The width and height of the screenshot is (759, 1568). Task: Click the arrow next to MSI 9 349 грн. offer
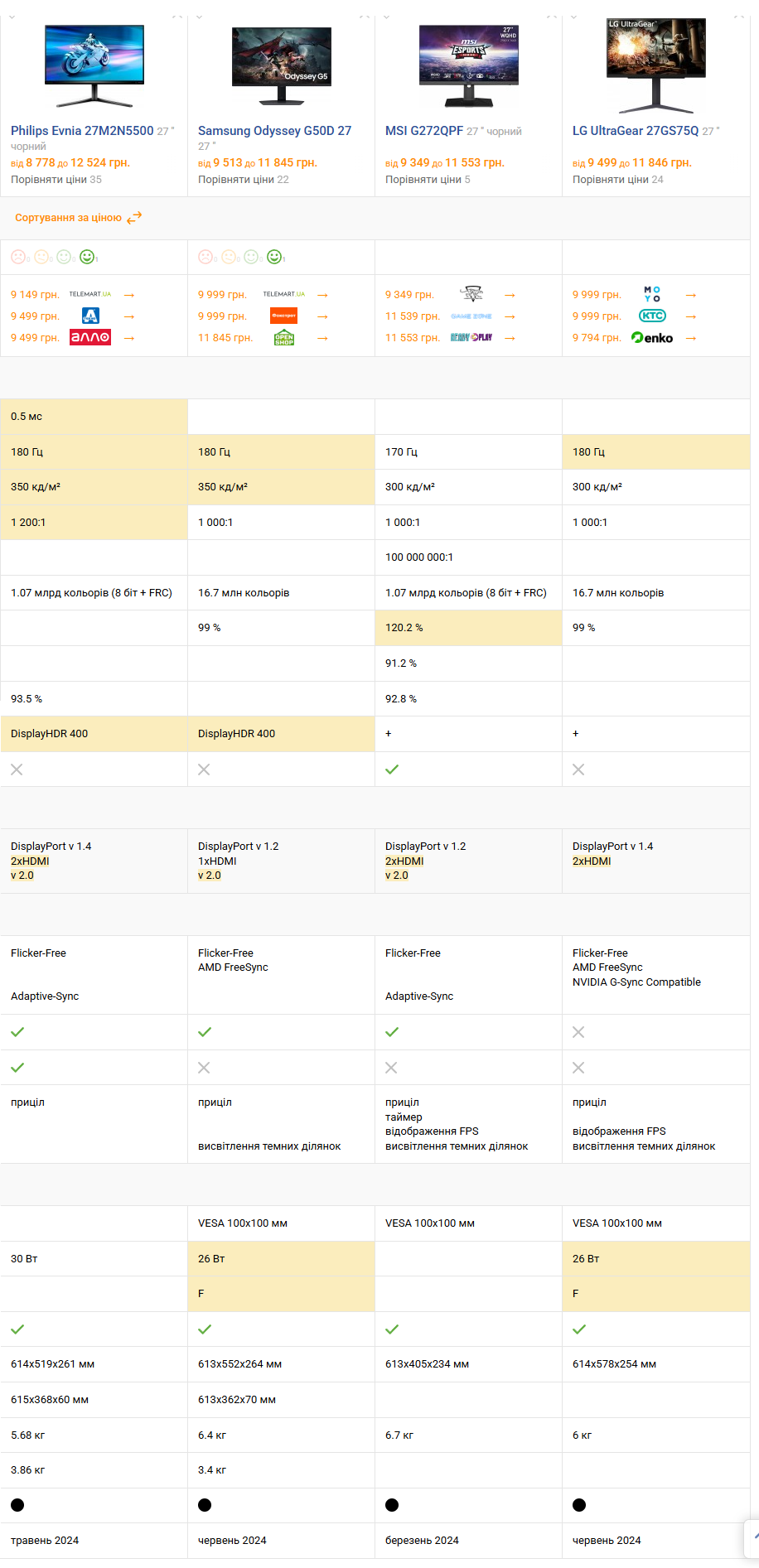click(510, 295)
